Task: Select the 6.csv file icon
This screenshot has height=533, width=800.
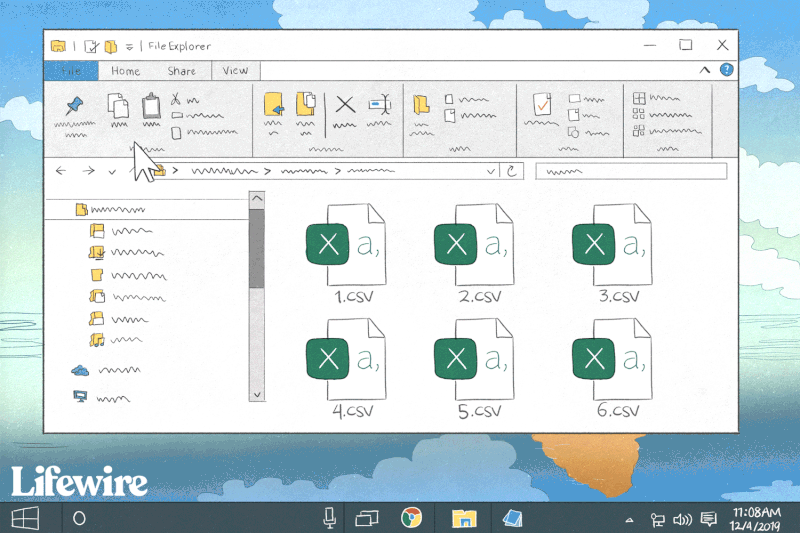Action: click(x=612, y=359)
